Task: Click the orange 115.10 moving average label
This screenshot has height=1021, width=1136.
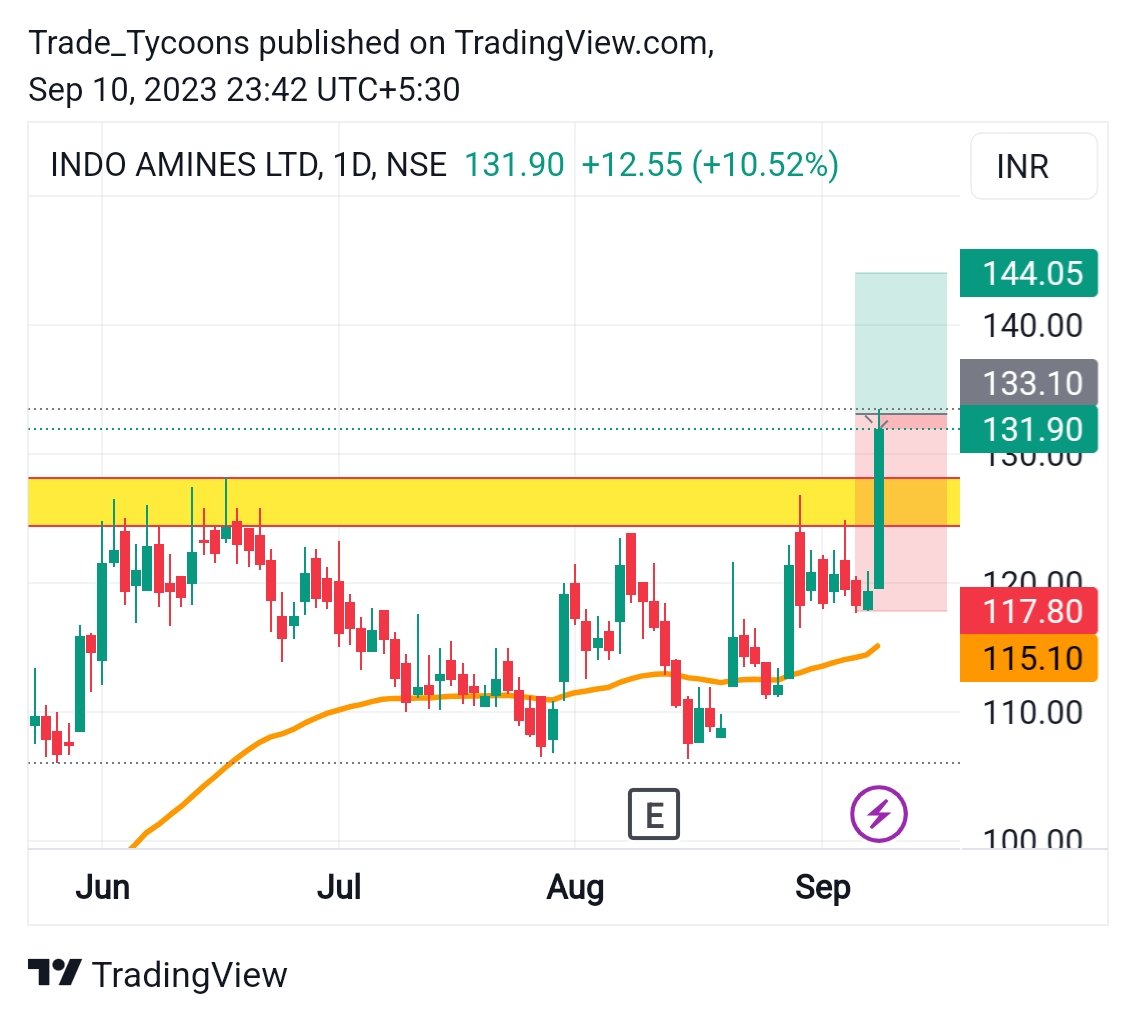Action: 1029,658
